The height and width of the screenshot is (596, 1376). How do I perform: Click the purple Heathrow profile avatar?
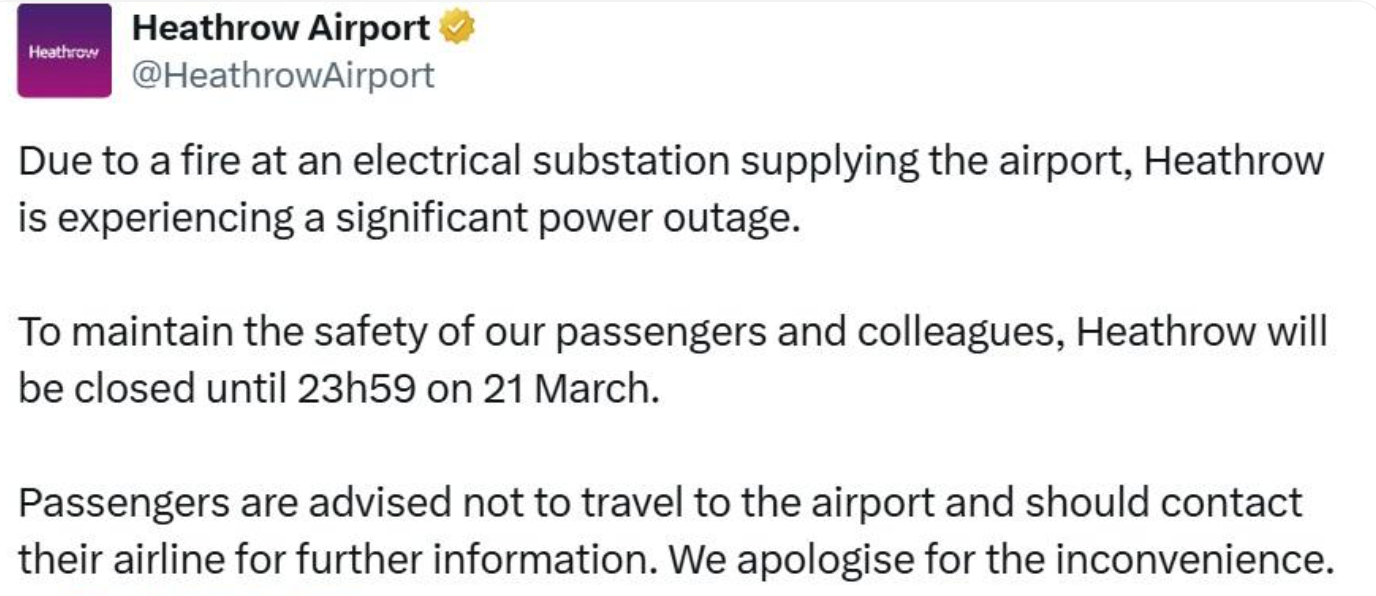(64, 51)
